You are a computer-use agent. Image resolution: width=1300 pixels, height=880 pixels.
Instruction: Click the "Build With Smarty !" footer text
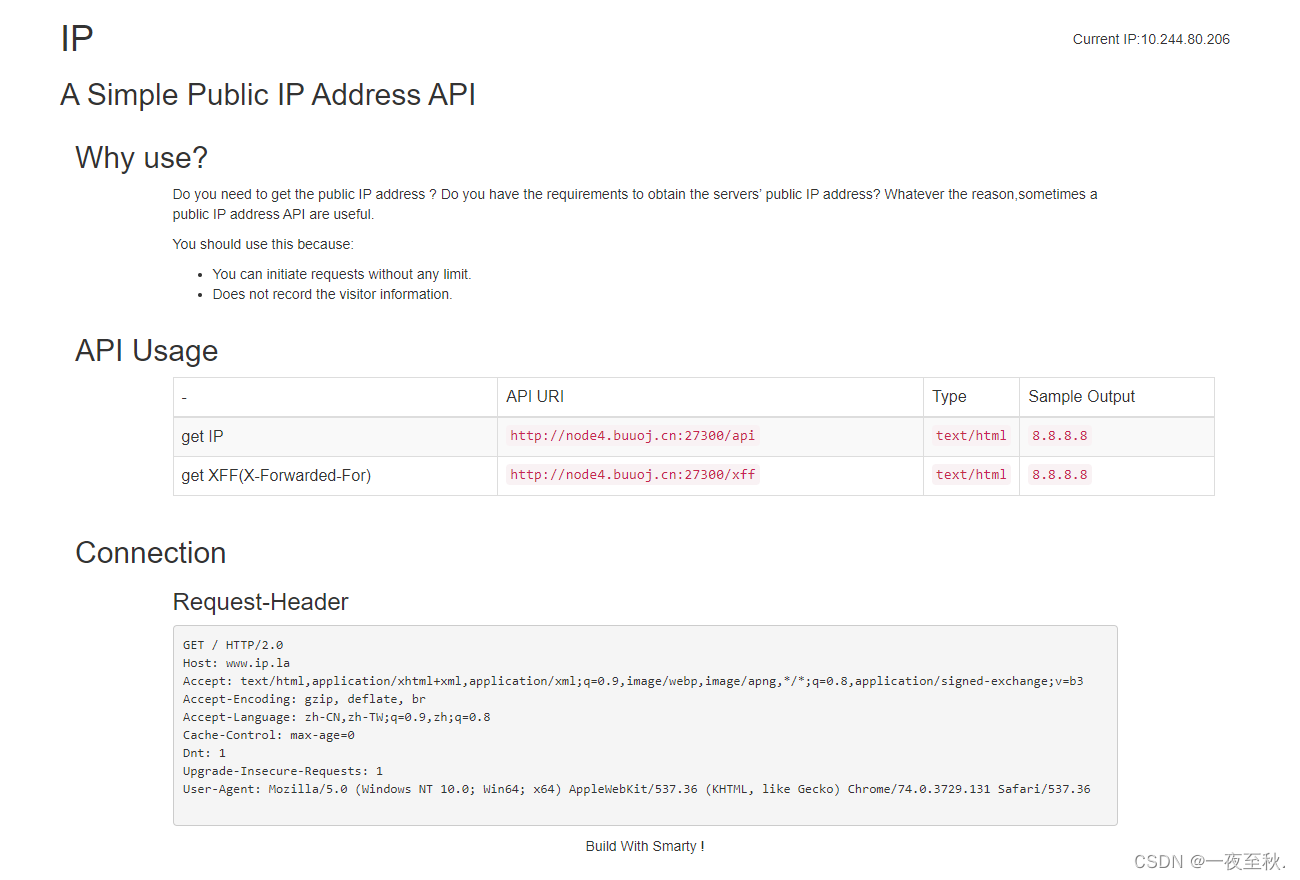click(645, 847)
